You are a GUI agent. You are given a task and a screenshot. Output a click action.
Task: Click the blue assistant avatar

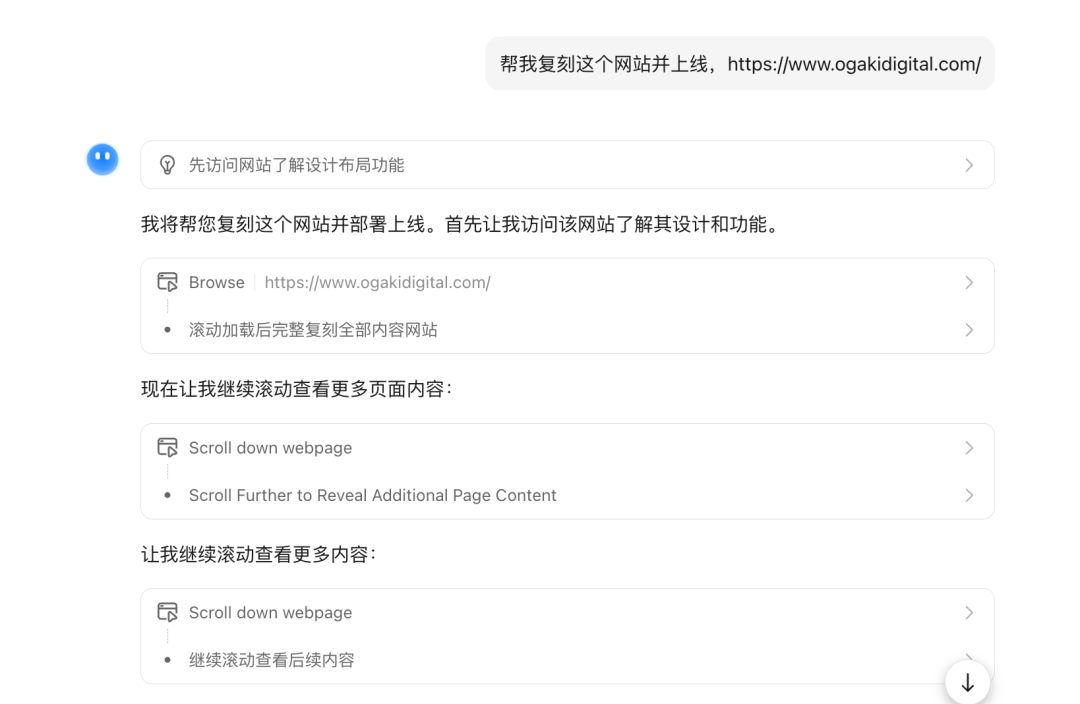[103, 159]
